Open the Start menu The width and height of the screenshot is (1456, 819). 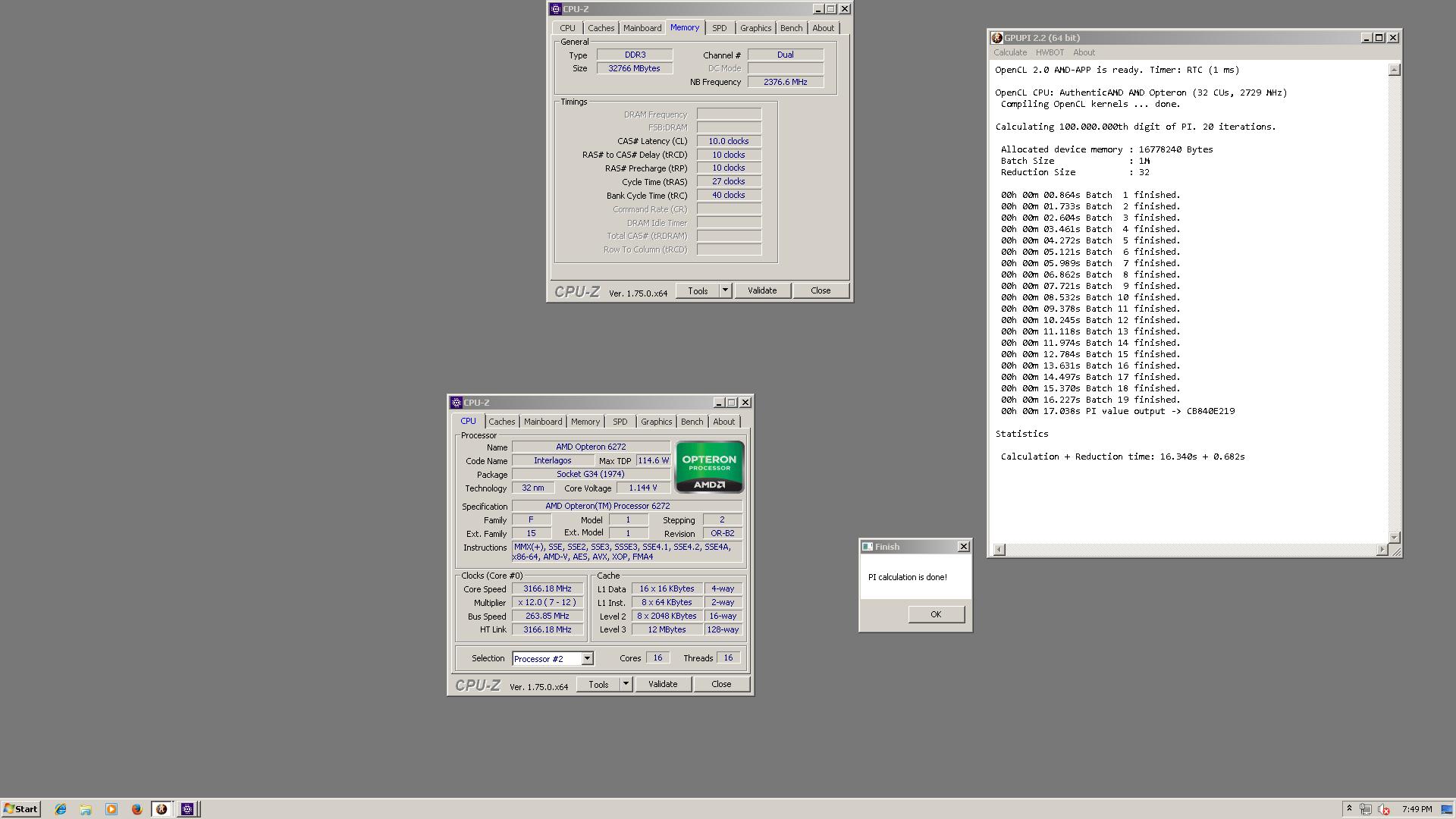pyautogui.click(x=20, y=809)
